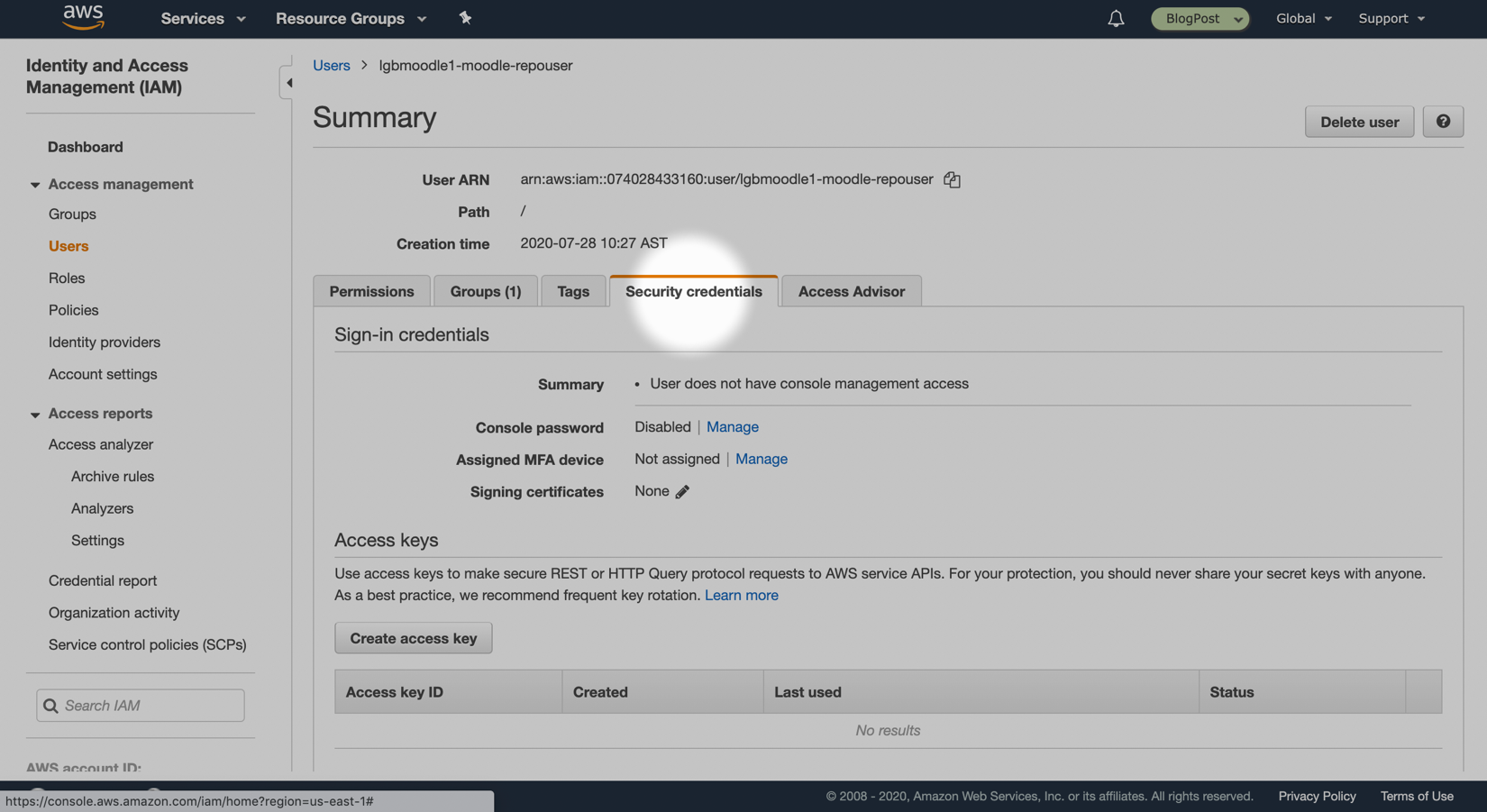This screenshot has height=812, width=1487.
Task: Open the notifications bell icon
Action: (1116, 18)
